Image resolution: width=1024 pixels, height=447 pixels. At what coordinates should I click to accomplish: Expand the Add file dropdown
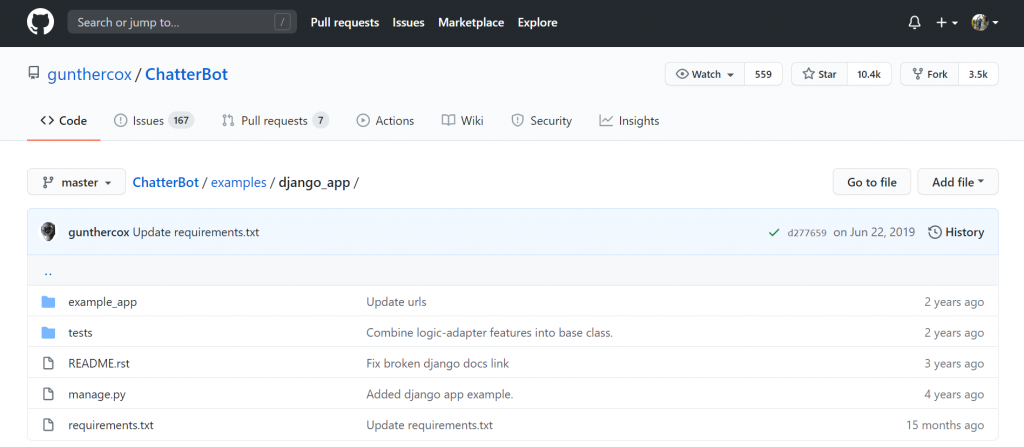tap(958, 182)
